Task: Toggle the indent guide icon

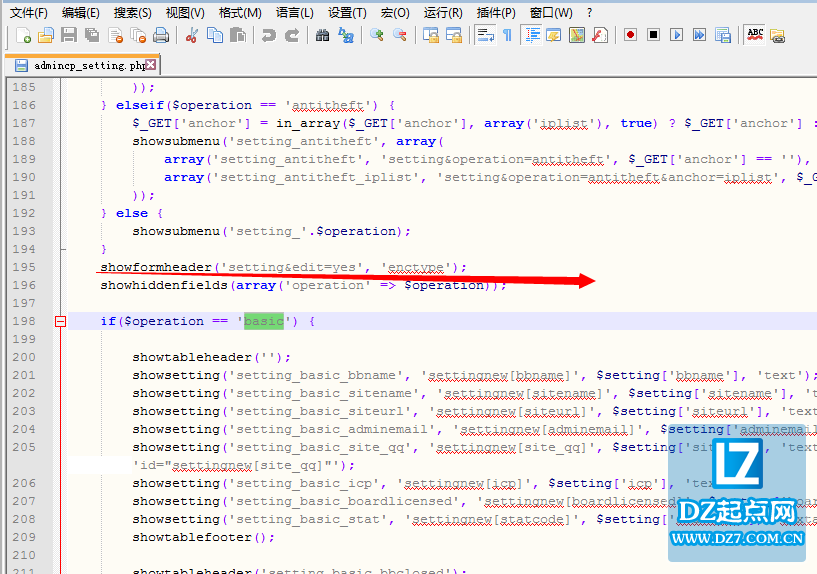Action: (531, 35)
